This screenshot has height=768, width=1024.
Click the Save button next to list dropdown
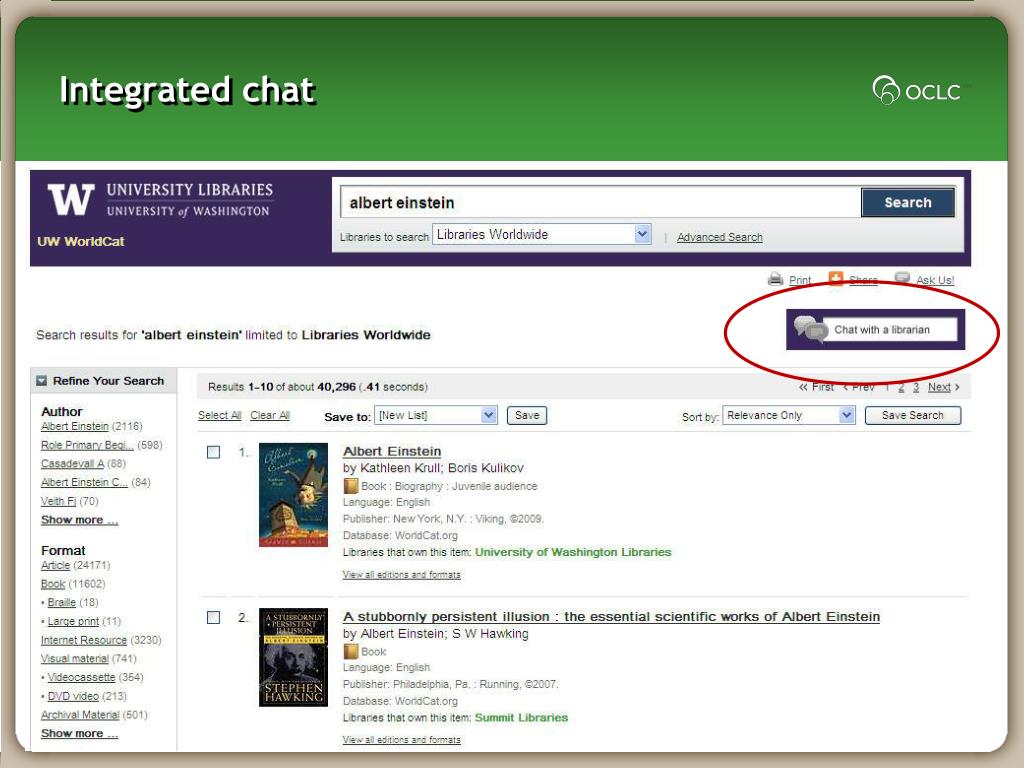coord(527,415)
